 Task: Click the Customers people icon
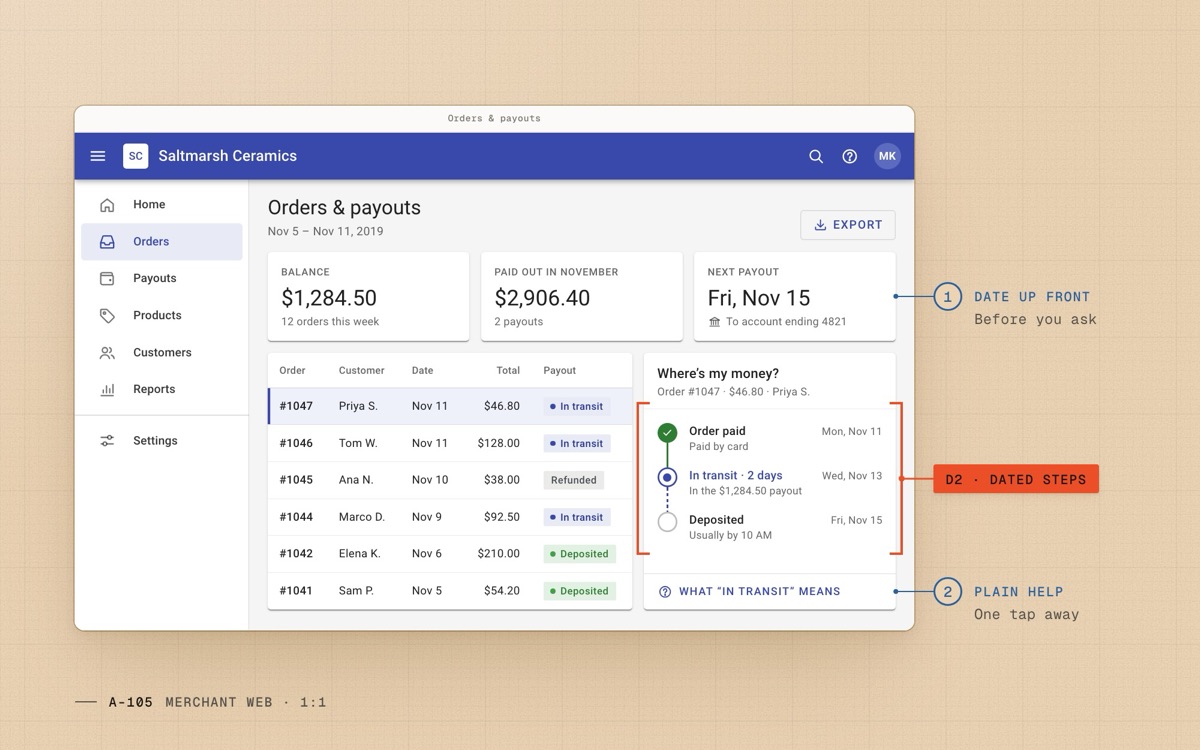[107, 353]
